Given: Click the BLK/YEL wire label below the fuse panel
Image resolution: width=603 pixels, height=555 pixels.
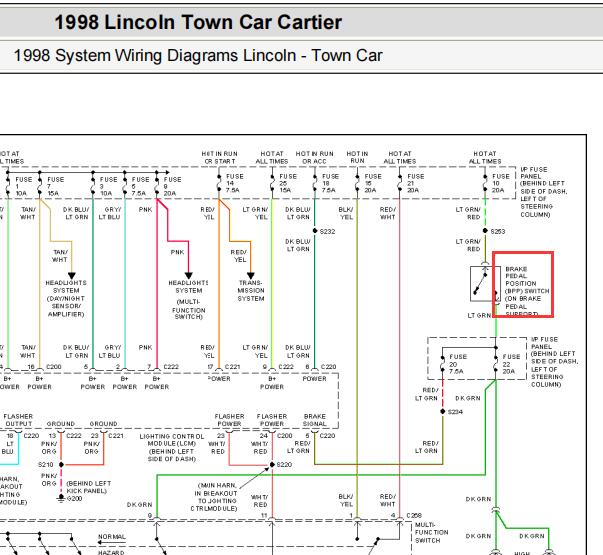Looking at the screenshot, I should click(346, 213).
